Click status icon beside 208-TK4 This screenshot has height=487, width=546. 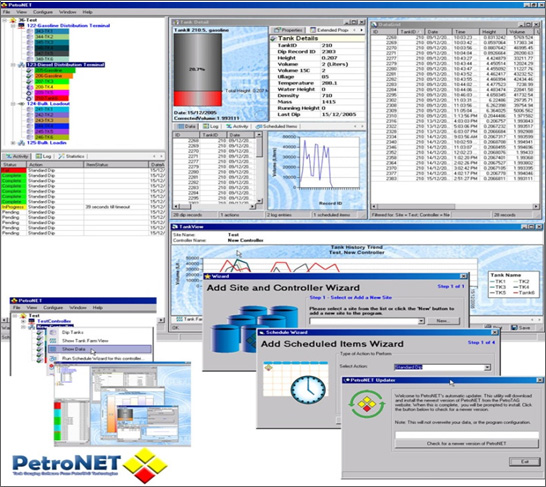[x=30, y=87]
